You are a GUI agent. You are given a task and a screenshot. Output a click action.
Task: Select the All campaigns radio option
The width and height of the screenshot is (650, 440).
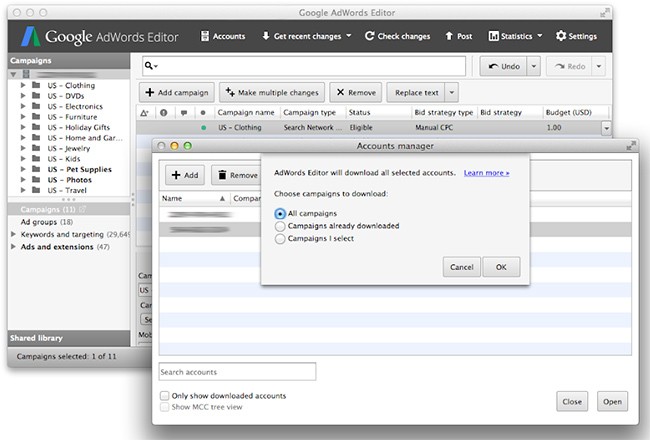click(x=279, y=214)
